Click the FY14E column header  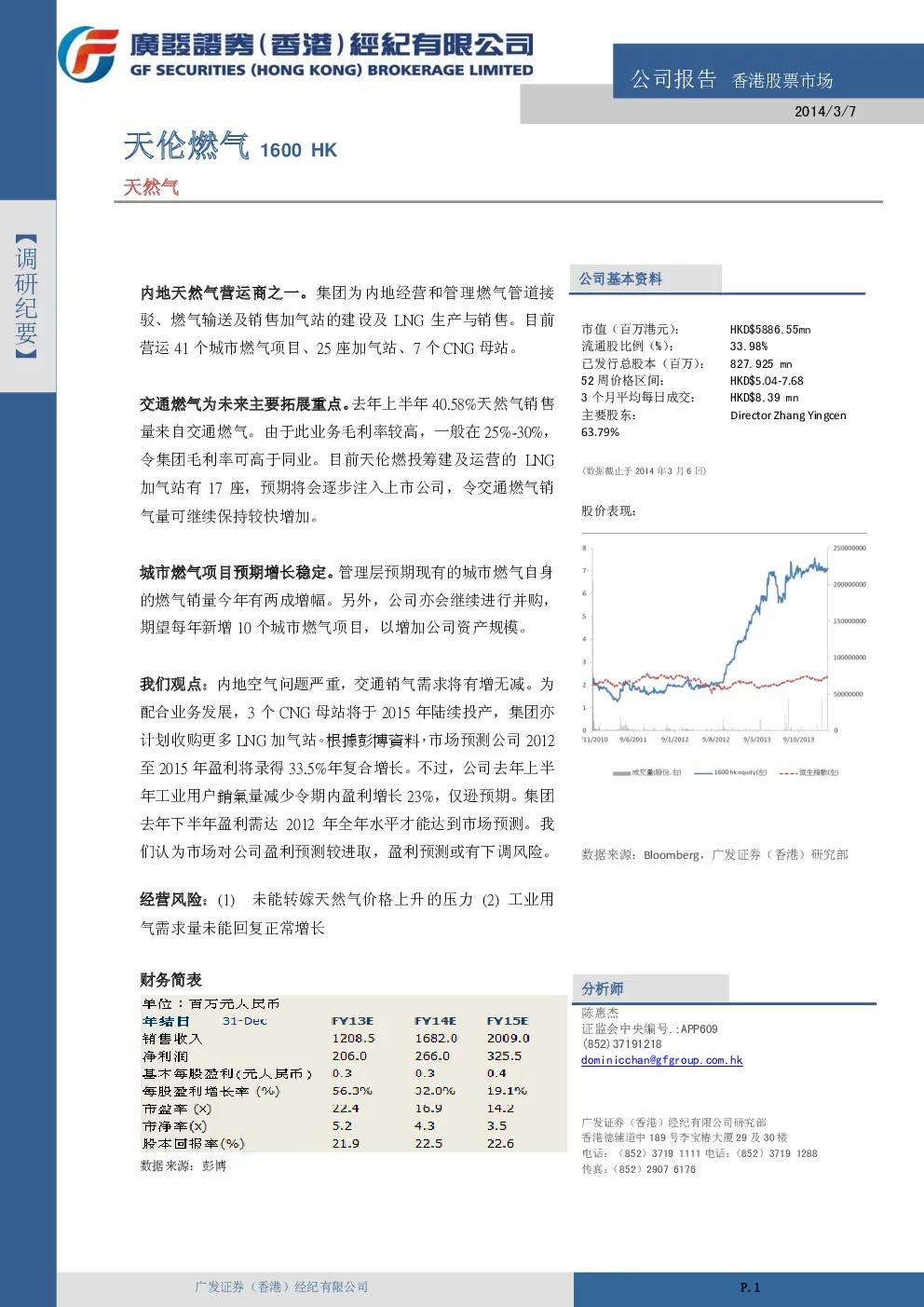pos(435,1021)
